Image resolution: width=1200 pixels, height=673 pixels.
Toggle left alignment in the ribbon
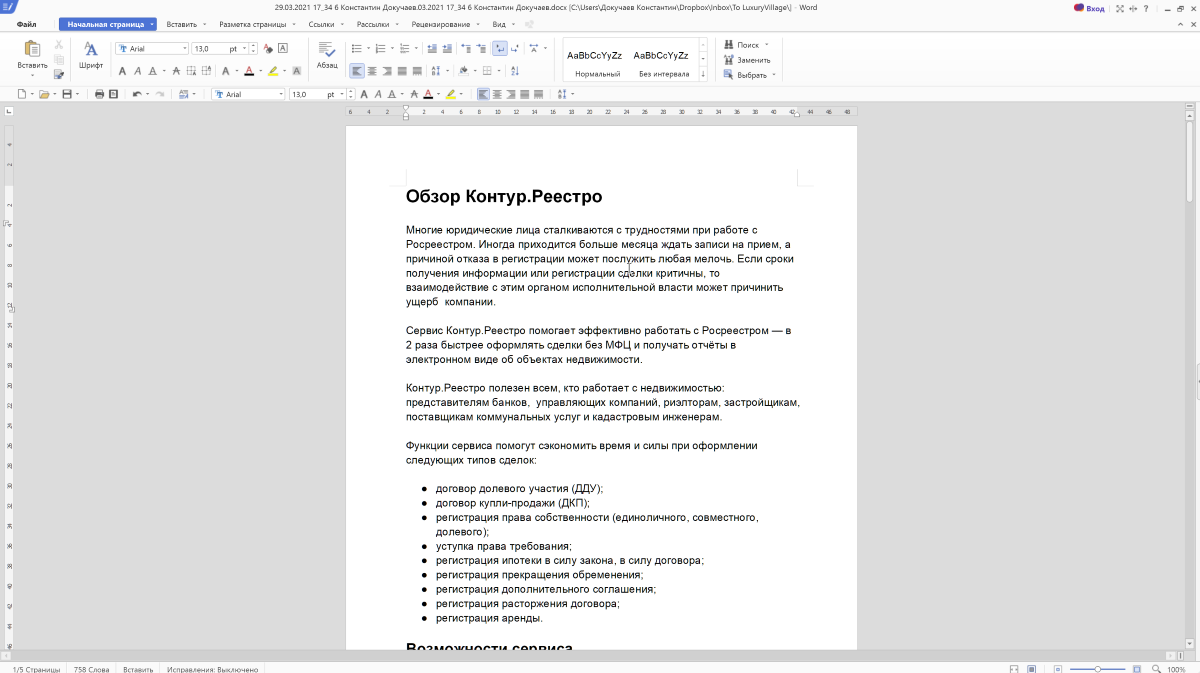pos(356,71)
